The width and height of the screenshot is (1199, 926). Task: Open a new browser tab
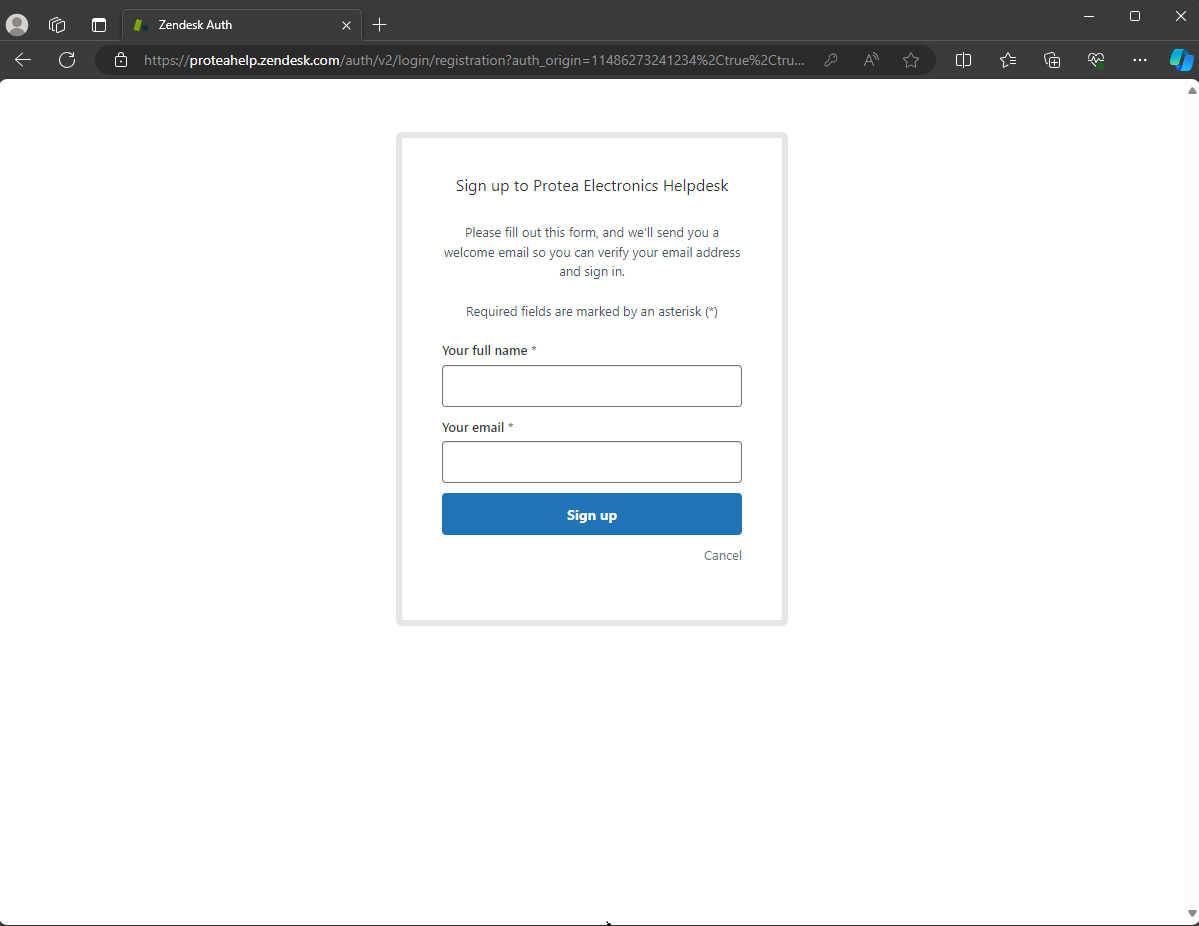click(380, 24)
